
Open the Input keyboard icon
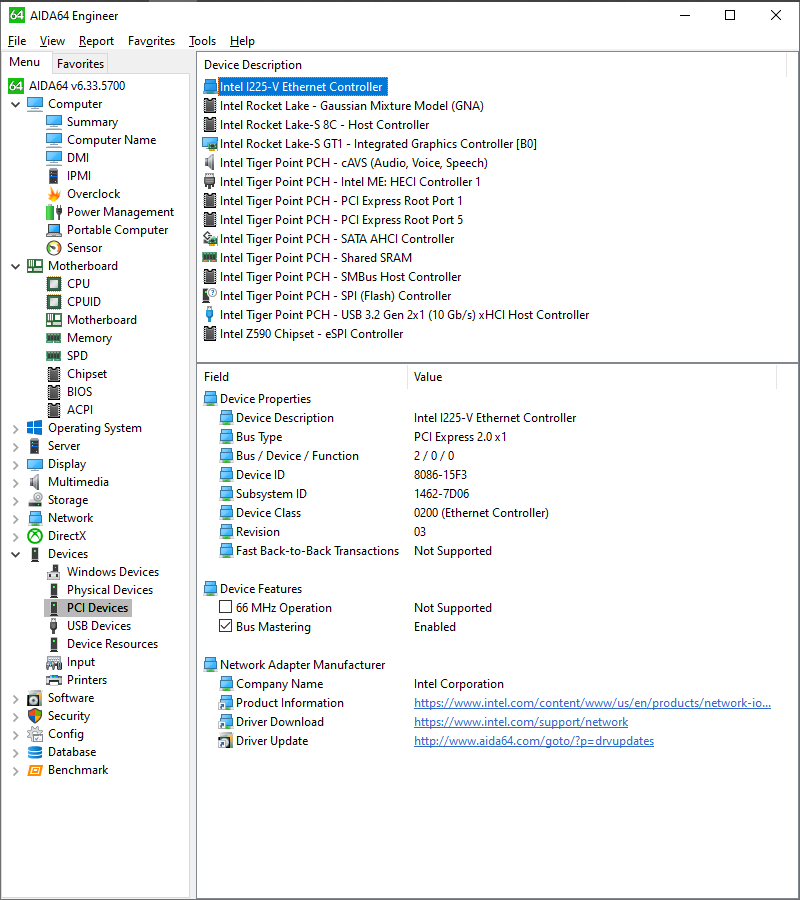[54, 662]
